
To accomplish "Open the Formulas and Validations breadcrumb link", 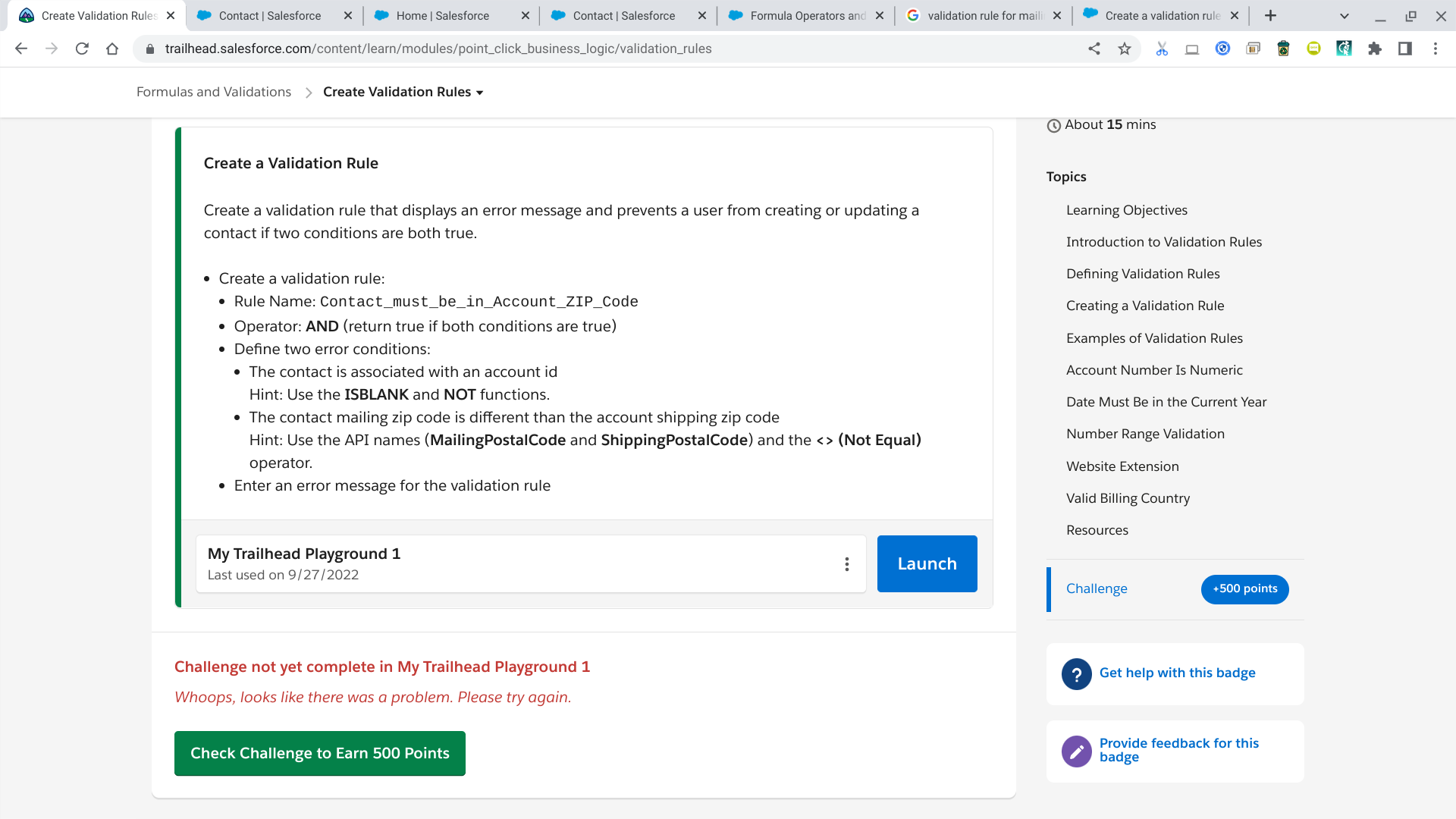I will tap(213, 92).
